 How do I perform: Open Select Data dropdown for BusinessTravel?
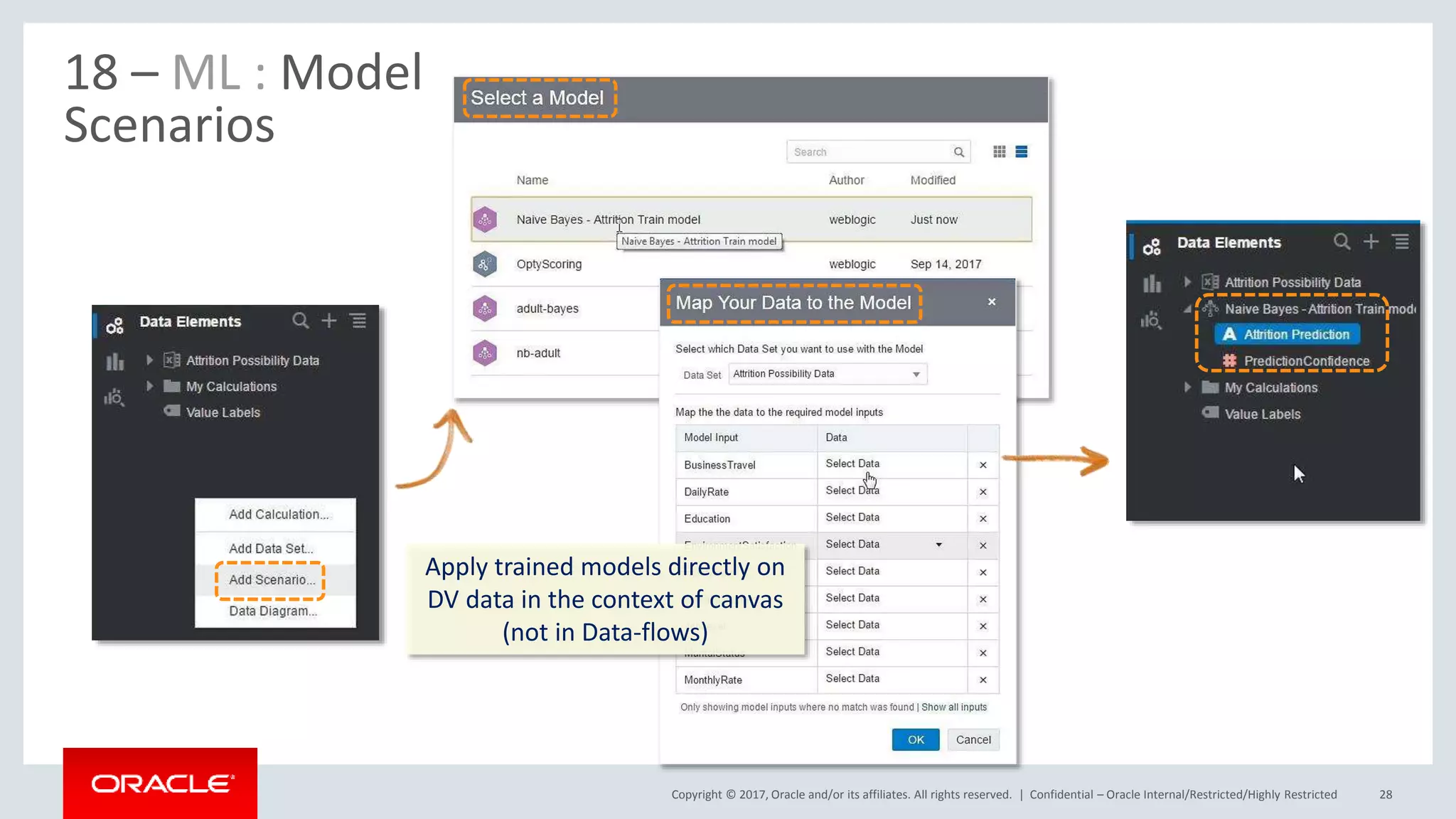(892, 464)
